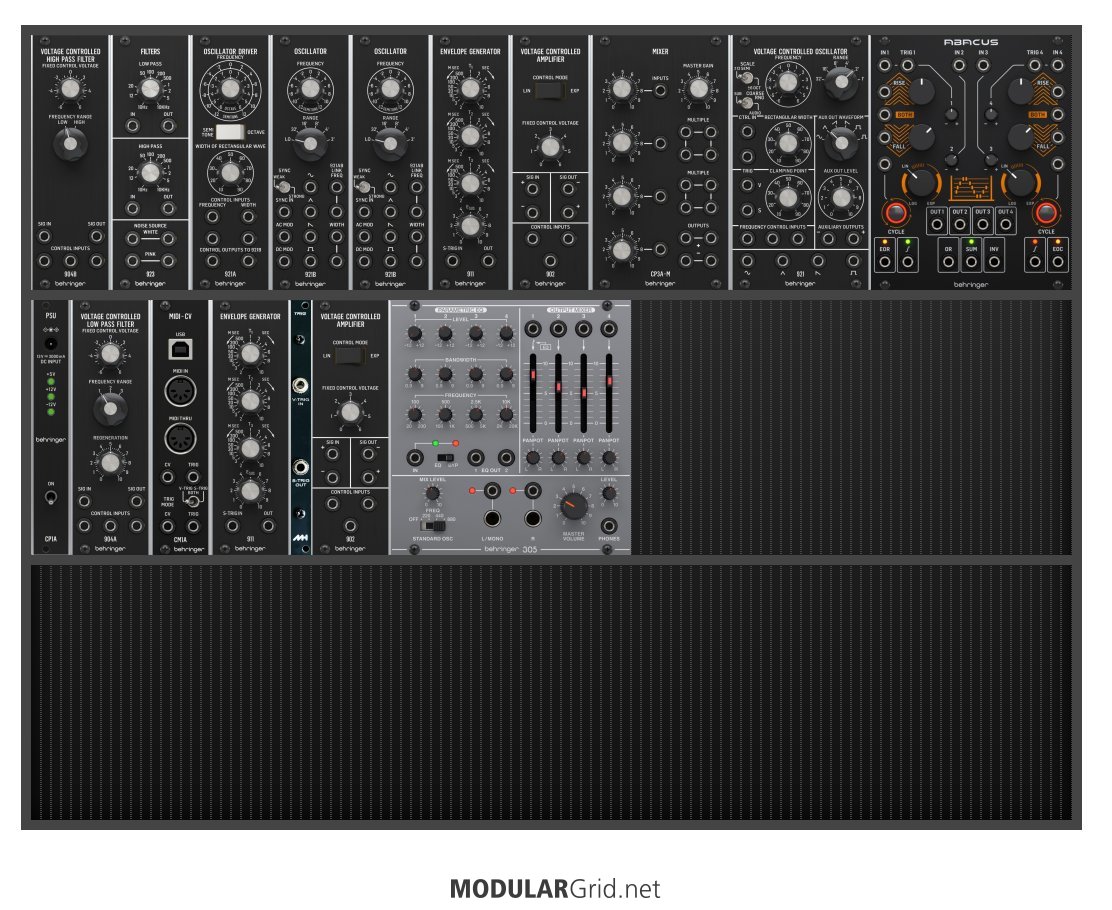
Task: Click the Abacus OUT 2 jack
Action: pos(960,224)
